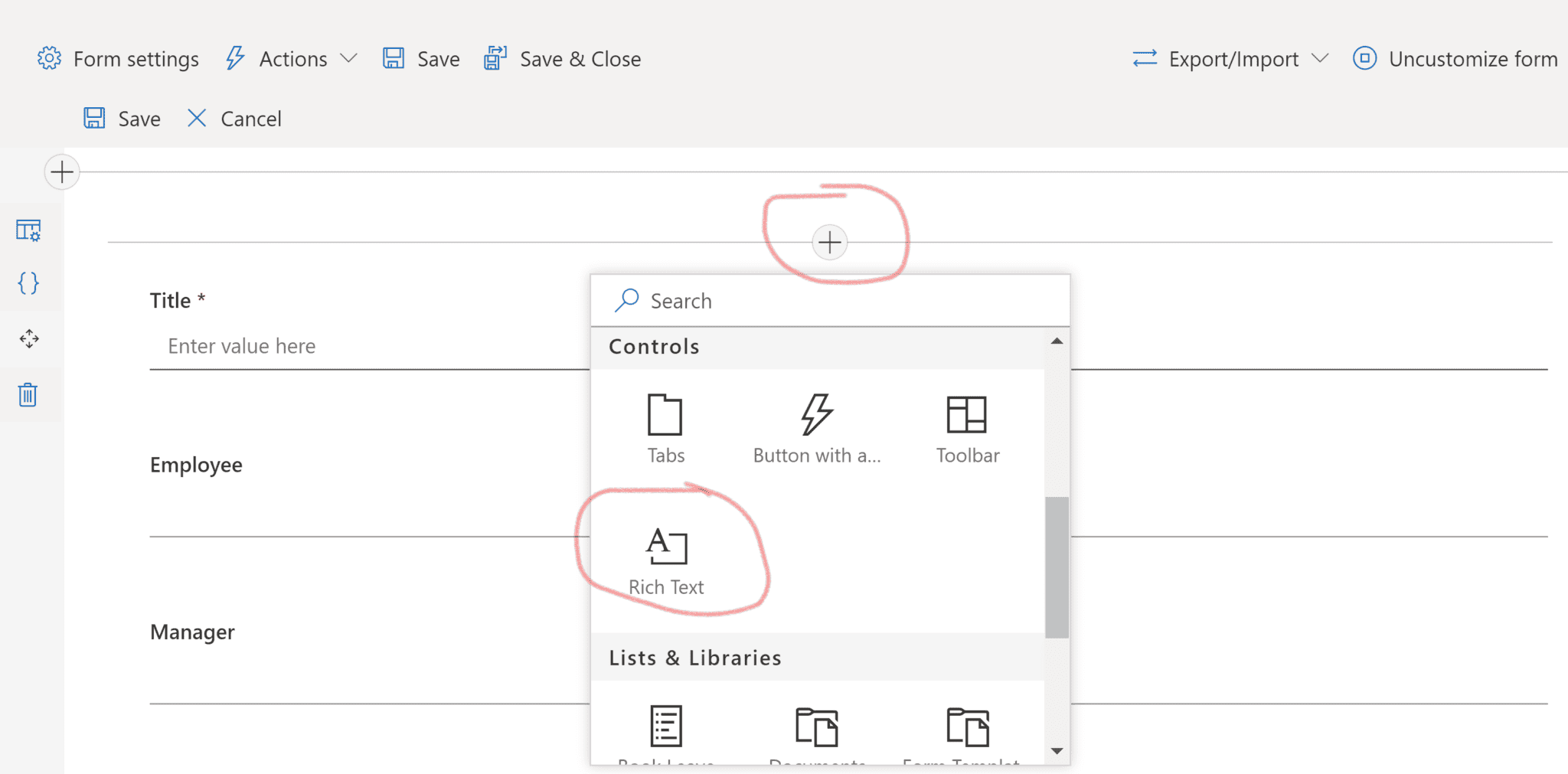
Task: Insert the Form Template library
Action: pos(967,727)
